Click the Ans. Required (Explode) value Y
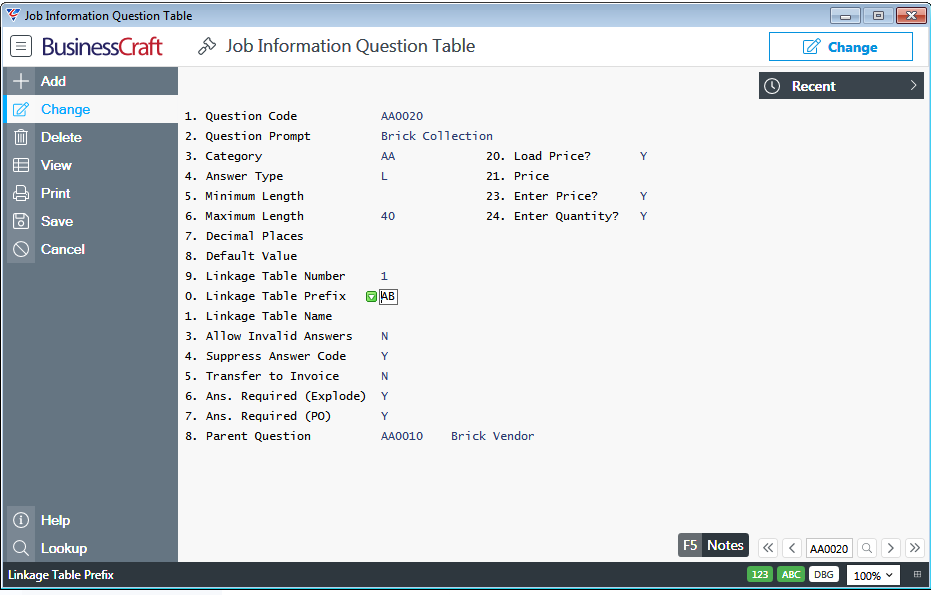 tap(384, 396)
